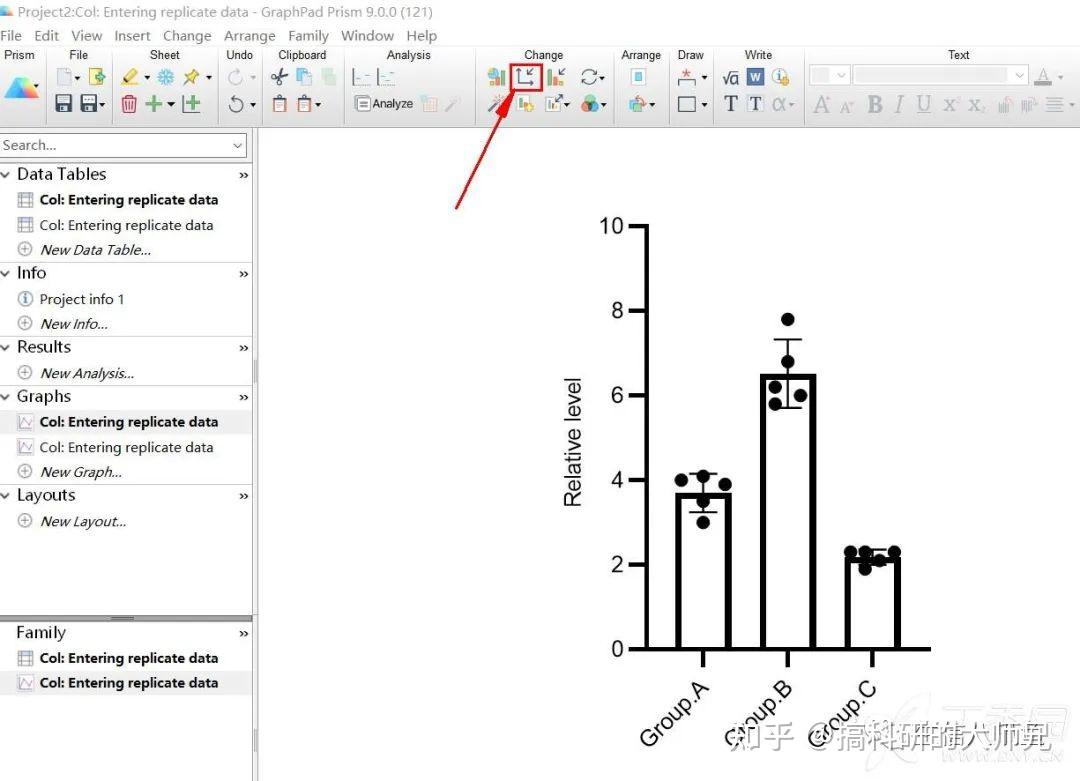Image resolution: width=1080 pixels, height=781 pixels.
Task: Click the green plus new sheet icon
Action: coord(154,104)
